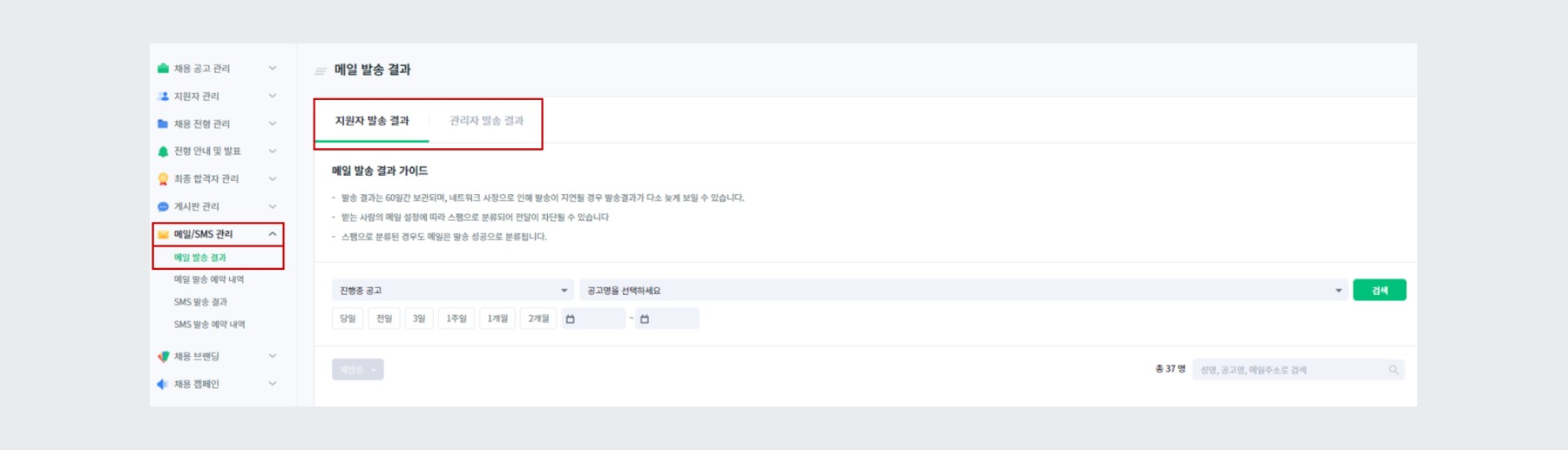This screenshot has width=1568, height=450.
Task: Click the megaphone icon for 채용 캠페인
Action: tap(163, 384)
